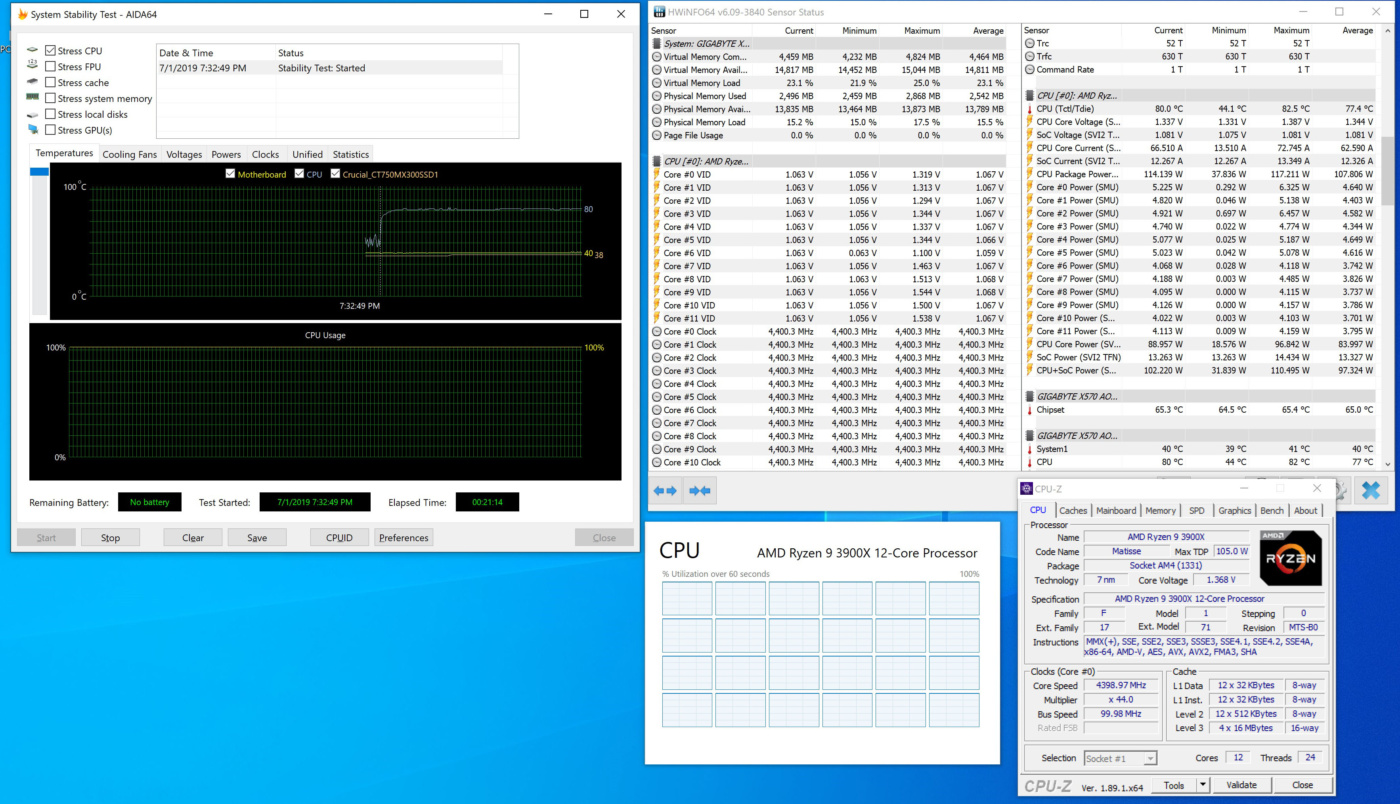Open Graphics tab in CPU-Z
1400x804 pixels.
(1234, 510)
